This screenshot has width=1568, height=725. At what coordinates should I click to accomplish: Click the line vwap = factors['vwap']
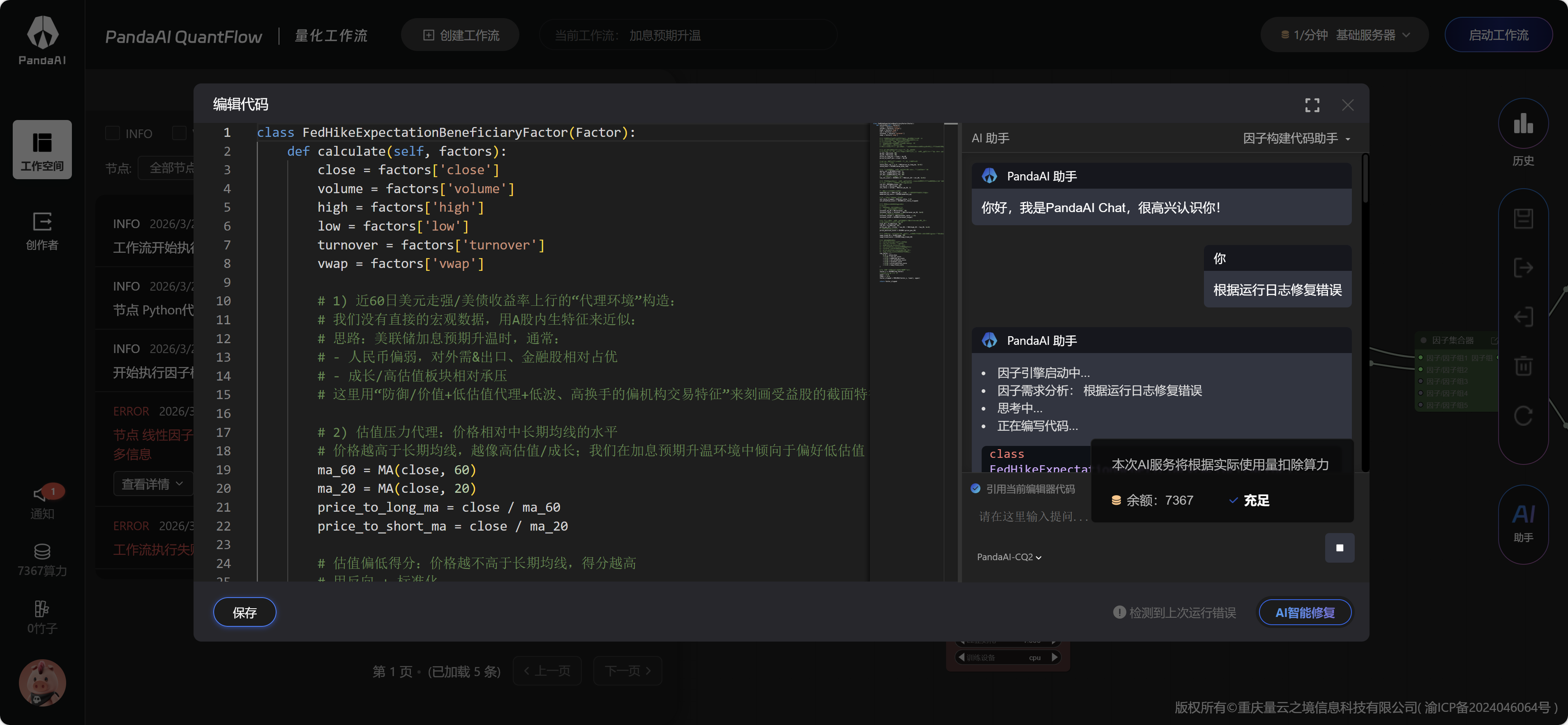click(401, 263)
